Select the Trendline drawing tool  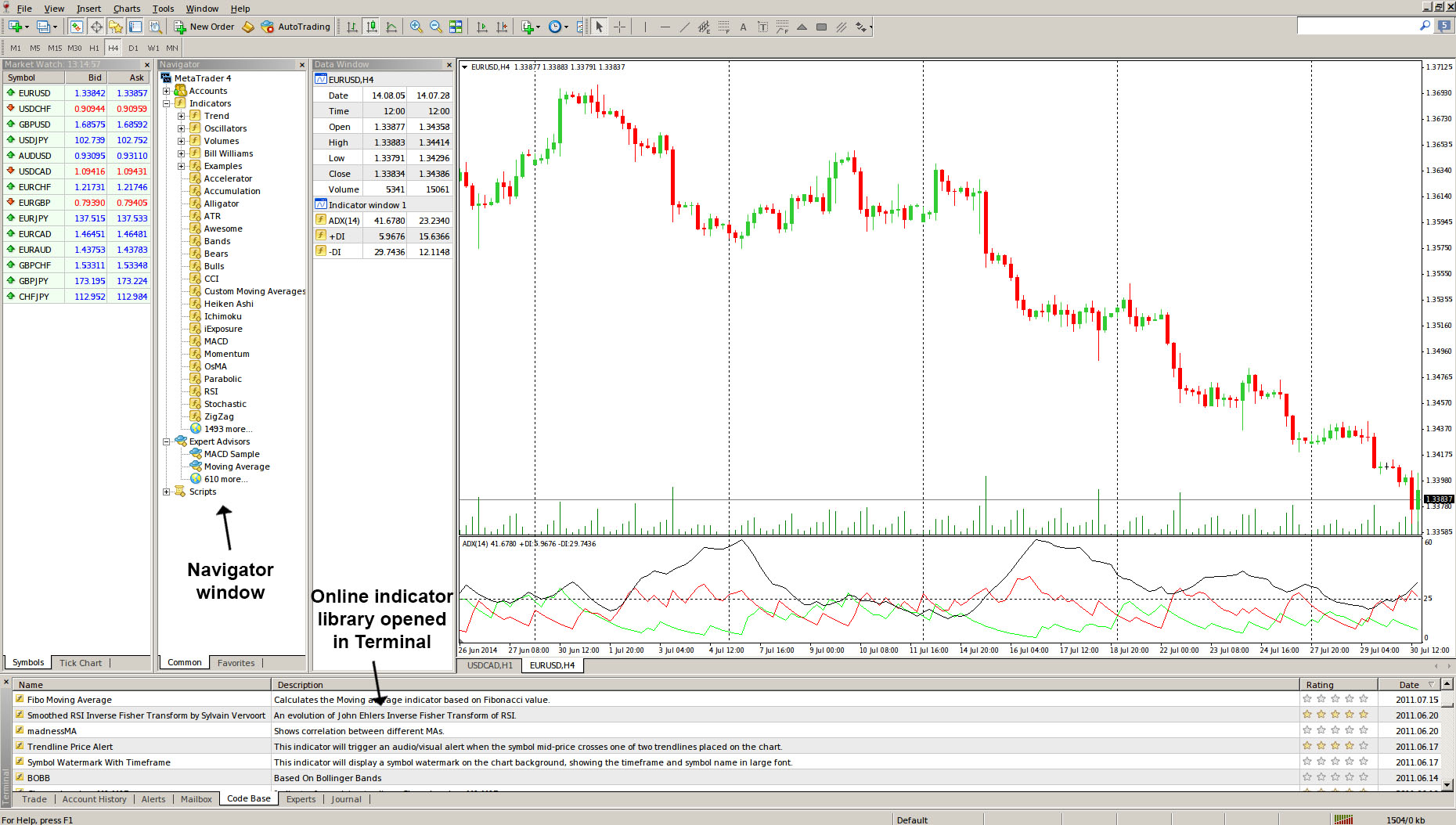684,27
